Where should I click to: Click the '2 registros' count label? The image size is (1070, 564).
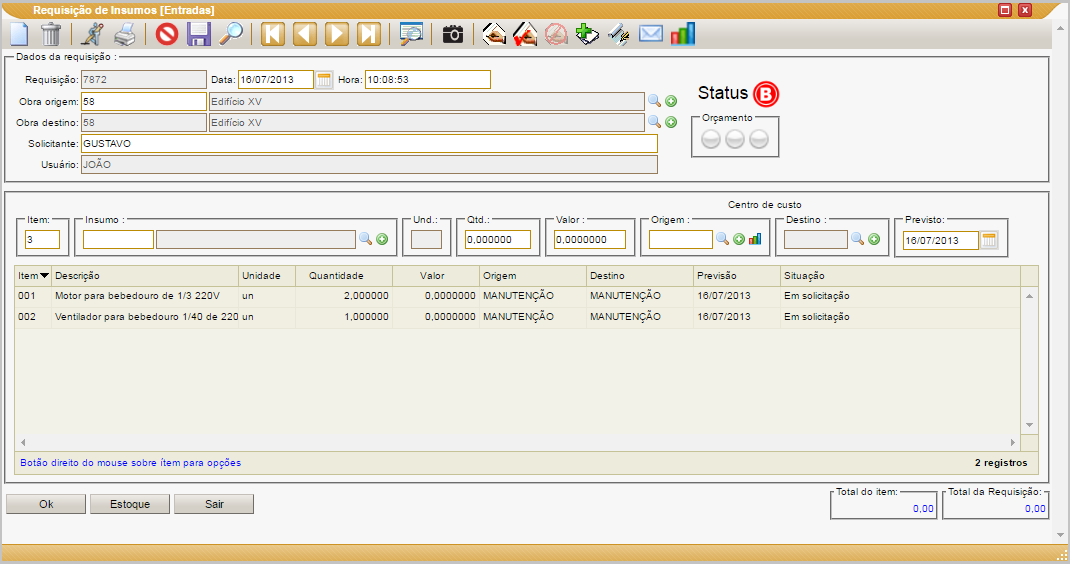(x=1000, y=462)
